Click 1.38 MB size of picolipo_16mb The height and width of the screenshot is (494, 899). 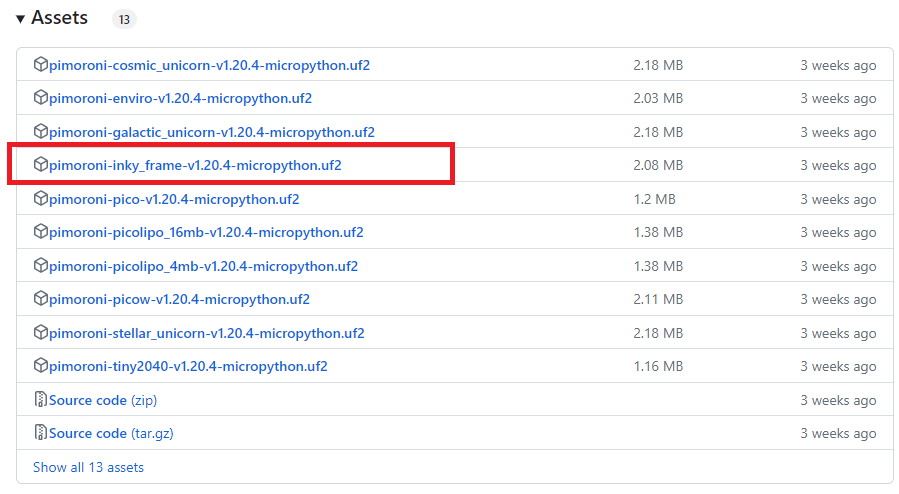tap(658, 233)
